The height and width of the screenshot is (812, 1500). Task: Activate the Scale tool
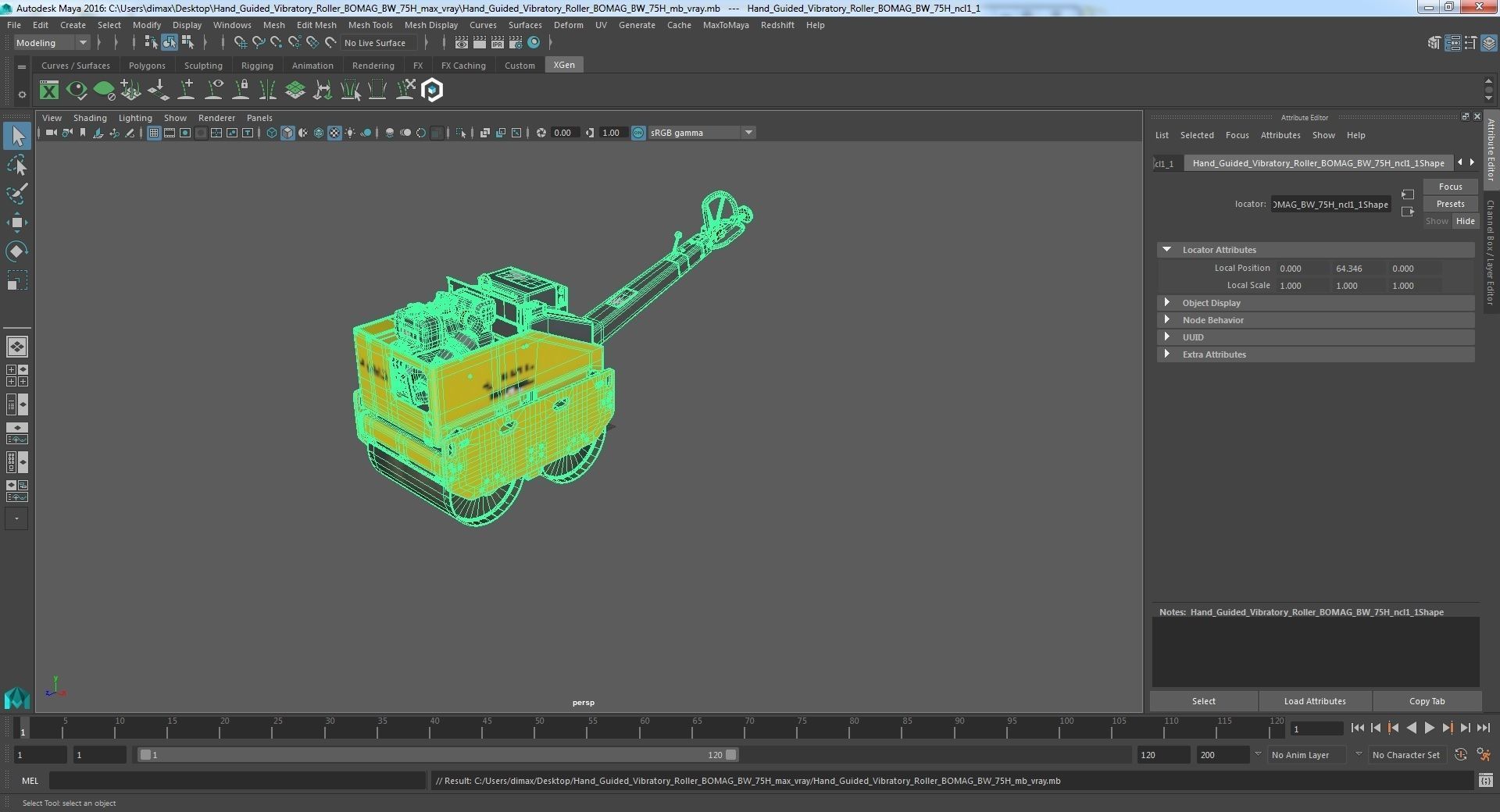pos(17,280)
